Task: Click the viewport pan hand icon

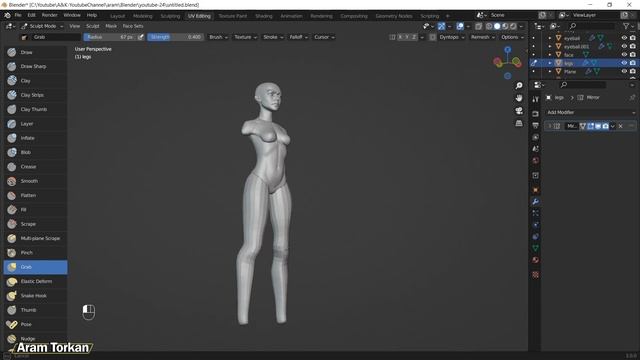Action: (519, 98)
